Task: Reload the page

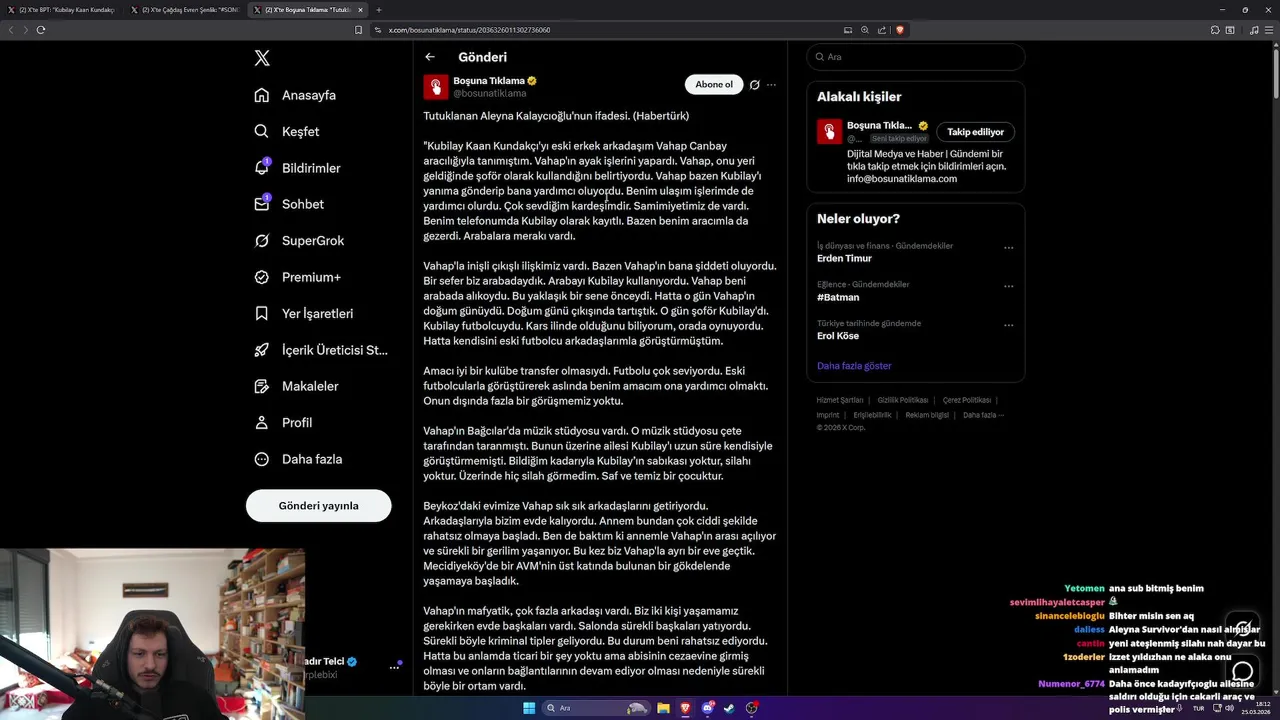Action: tap(41, 30)
